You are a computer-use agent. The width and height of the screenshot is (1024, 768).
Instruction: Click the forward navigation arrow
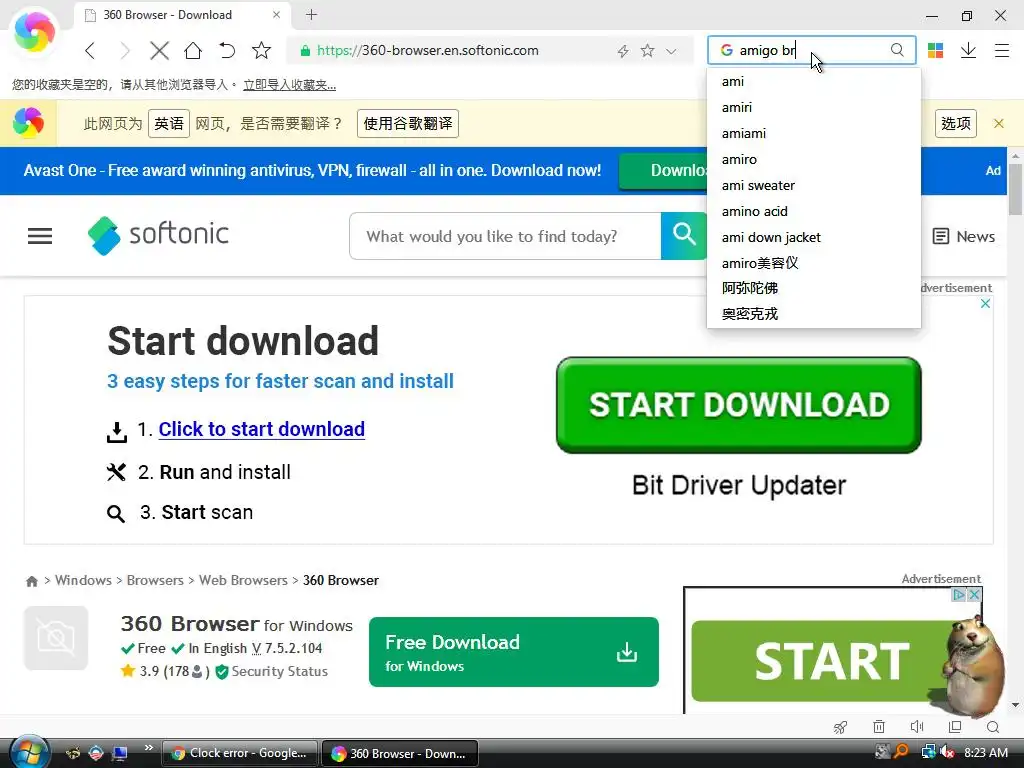[125, 50]
